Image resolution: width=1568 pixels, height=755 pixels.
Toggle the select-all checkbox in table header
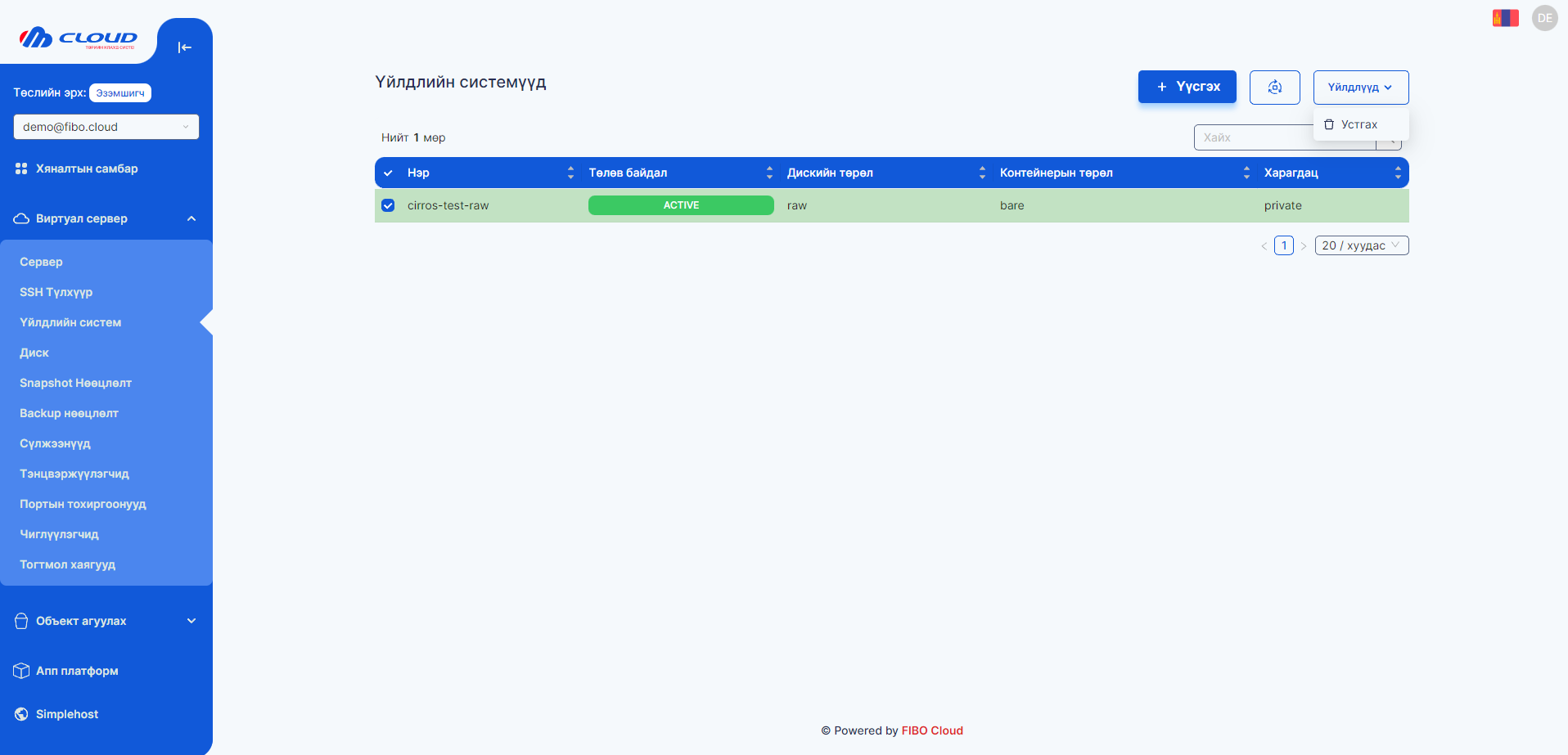pos(388,173)
